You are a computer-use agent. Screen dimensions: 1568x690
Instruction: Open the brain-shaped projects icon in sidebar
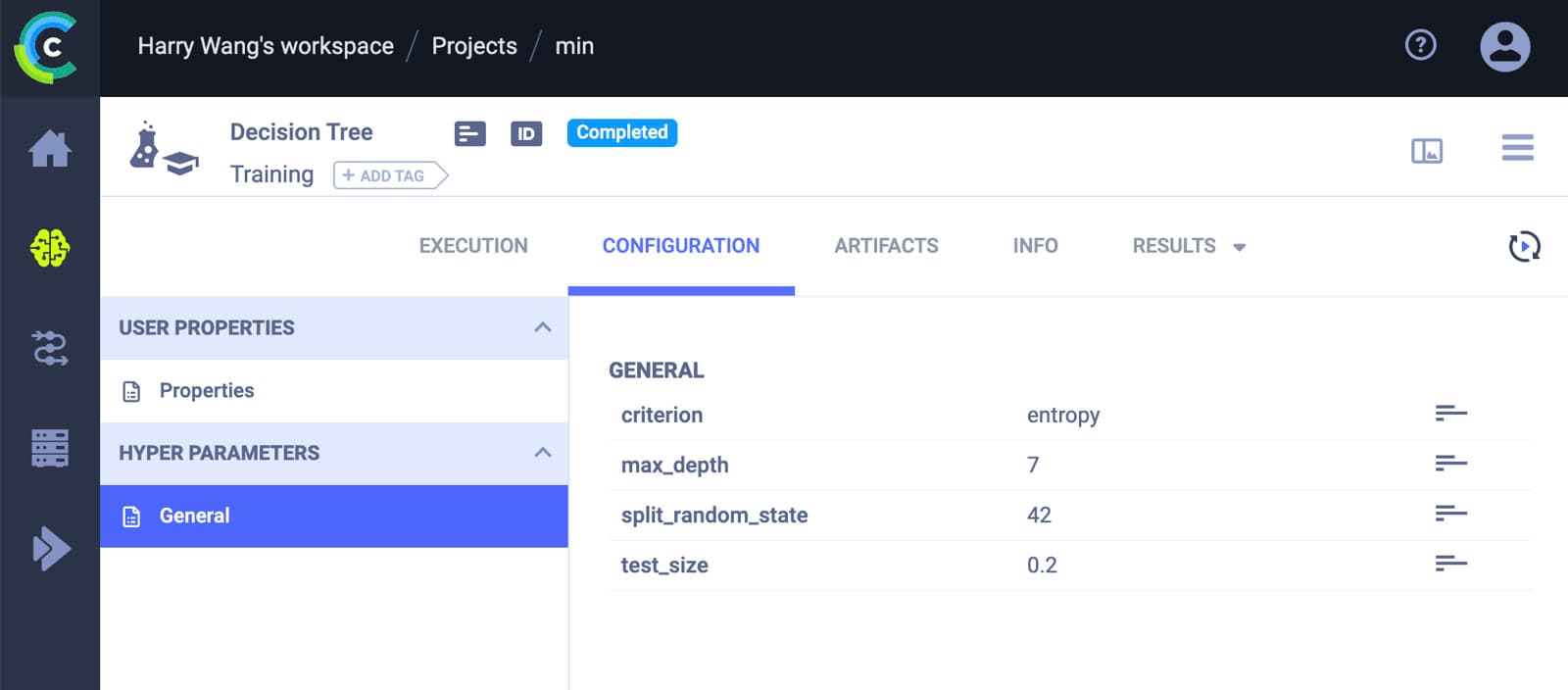point(50,248)
